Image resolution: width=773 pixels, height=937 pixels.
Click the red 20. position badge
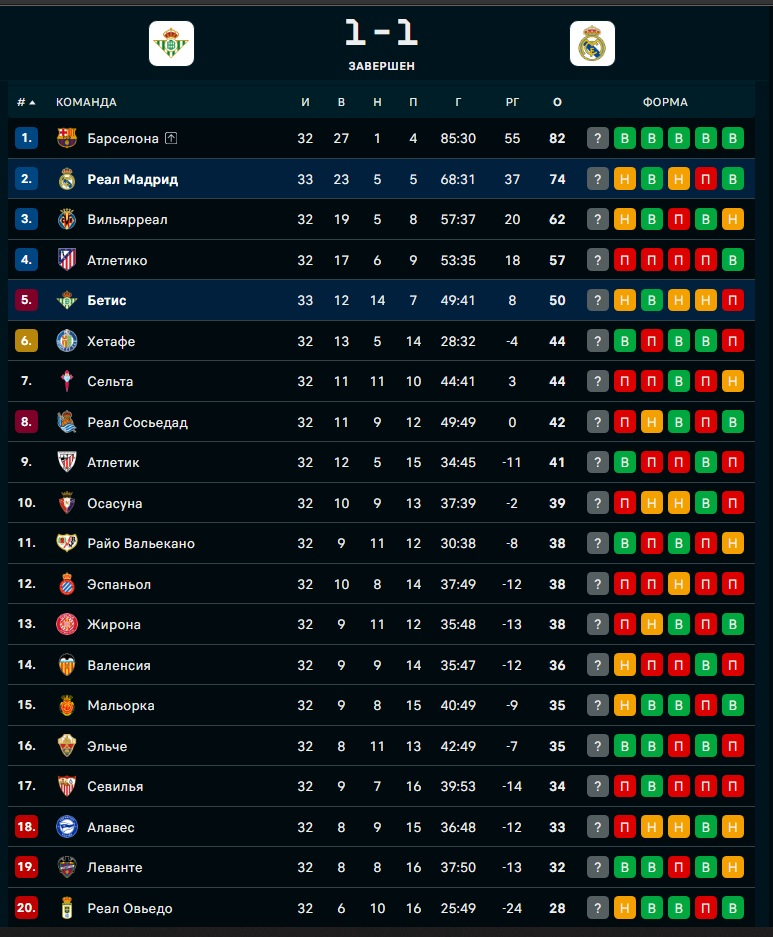coord(27,908)
